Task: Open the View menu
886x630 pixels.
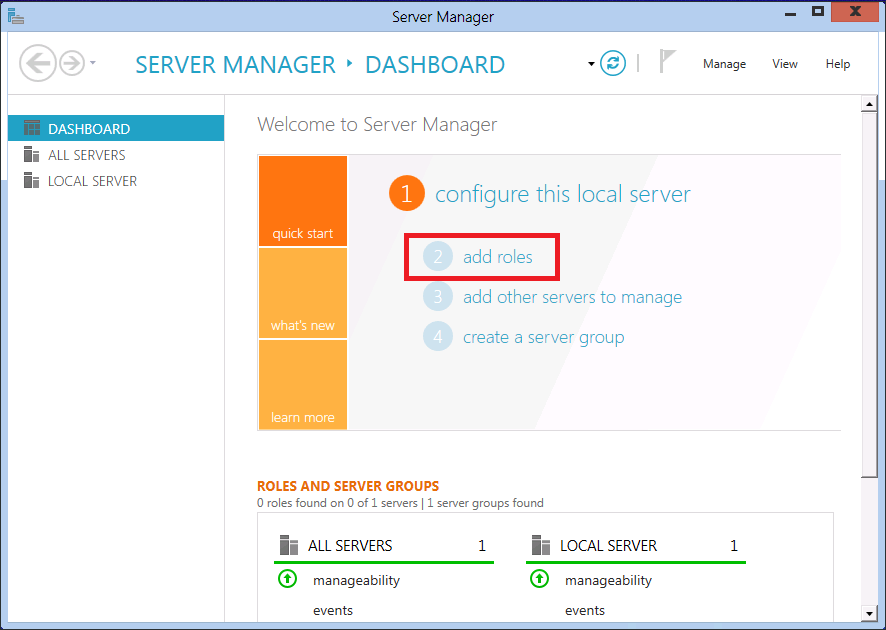Action: [784, 64]
